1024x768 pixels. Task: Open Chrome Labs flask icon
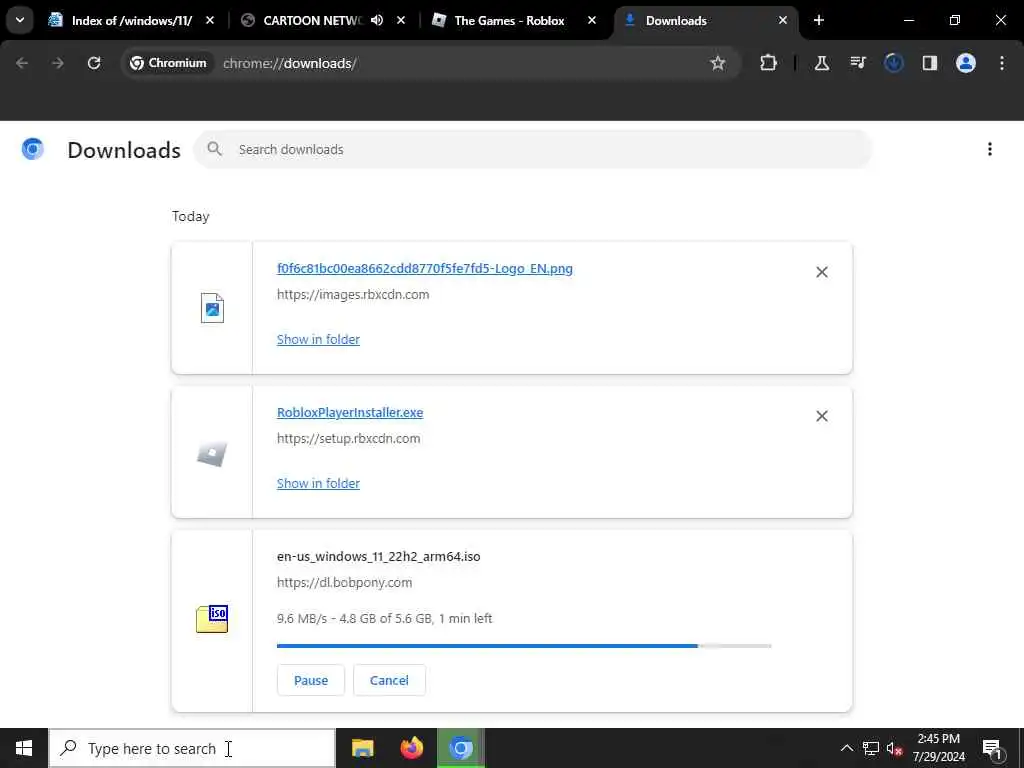[x=822, y=63]
